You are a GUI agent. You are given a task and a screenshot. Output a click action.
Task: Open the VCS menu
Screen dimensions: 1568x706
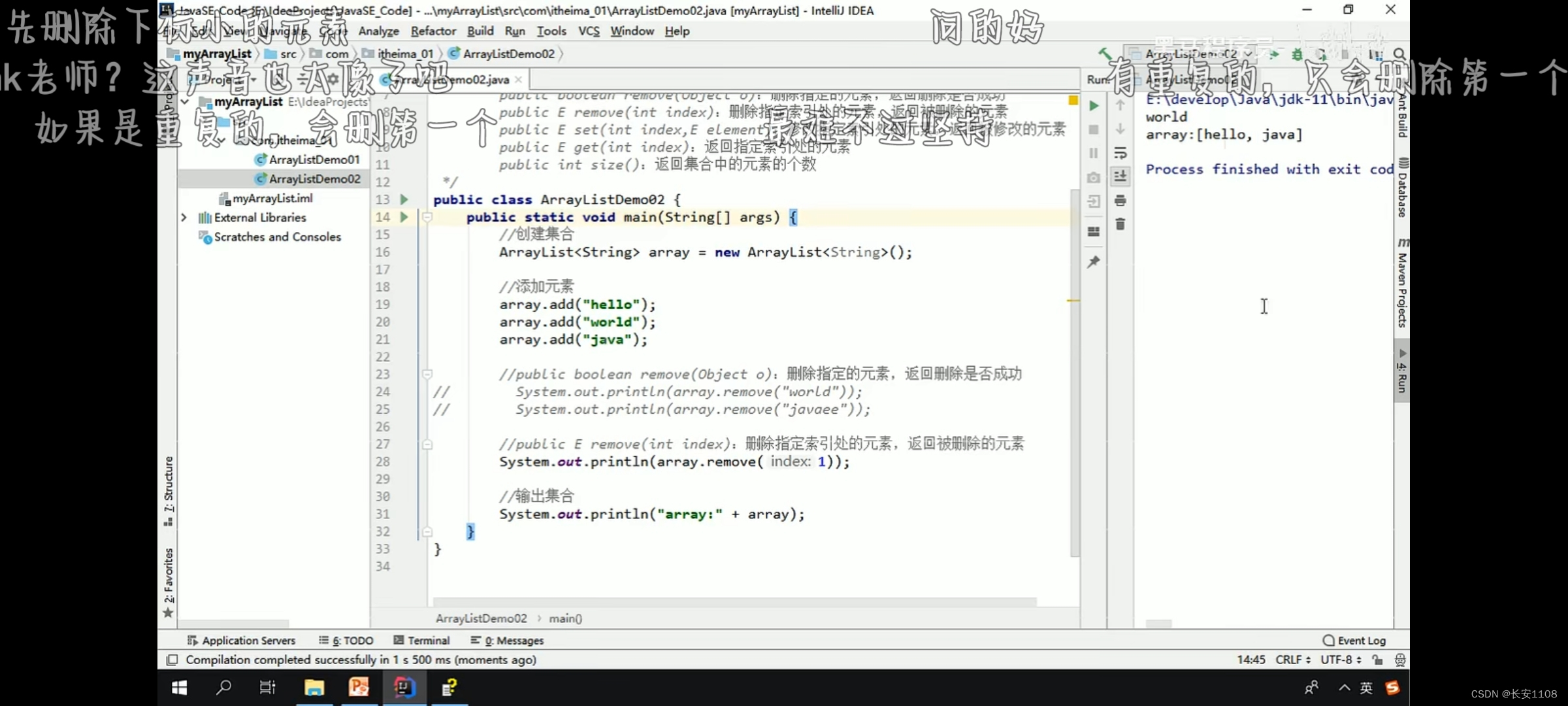[589, 31]
